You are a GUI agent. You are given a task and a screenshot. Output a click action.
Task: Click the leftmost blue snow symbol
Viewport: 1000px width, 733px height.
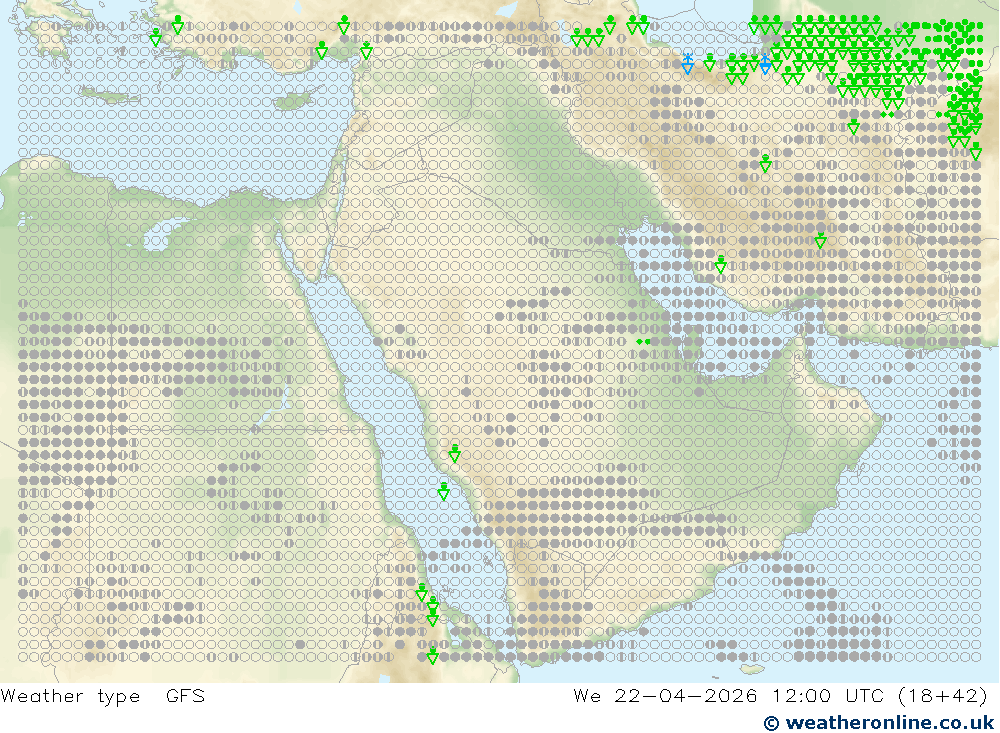click(688, 64)
